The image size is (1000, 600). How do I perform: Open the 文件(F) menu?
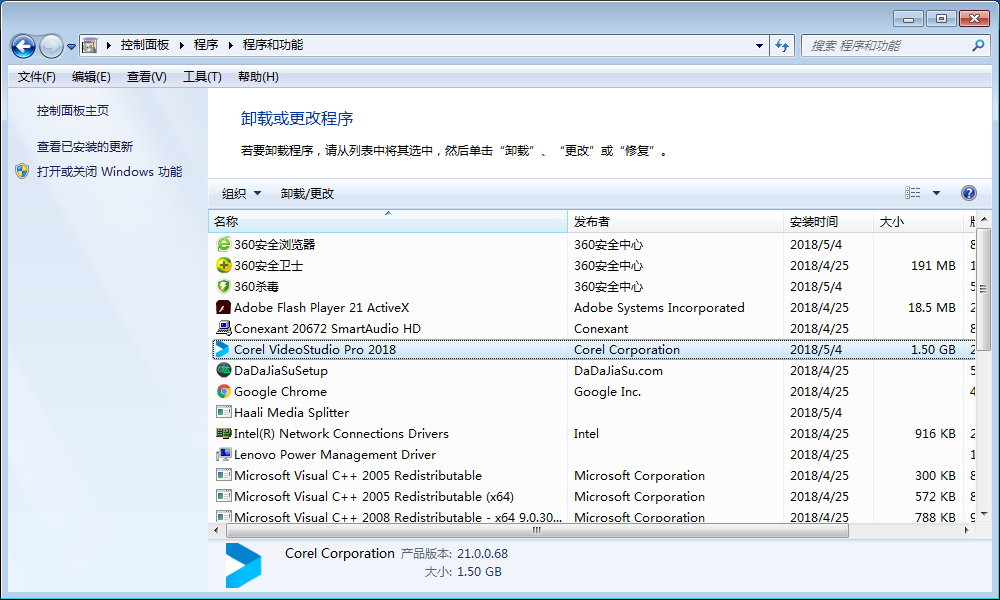(36, 77)
